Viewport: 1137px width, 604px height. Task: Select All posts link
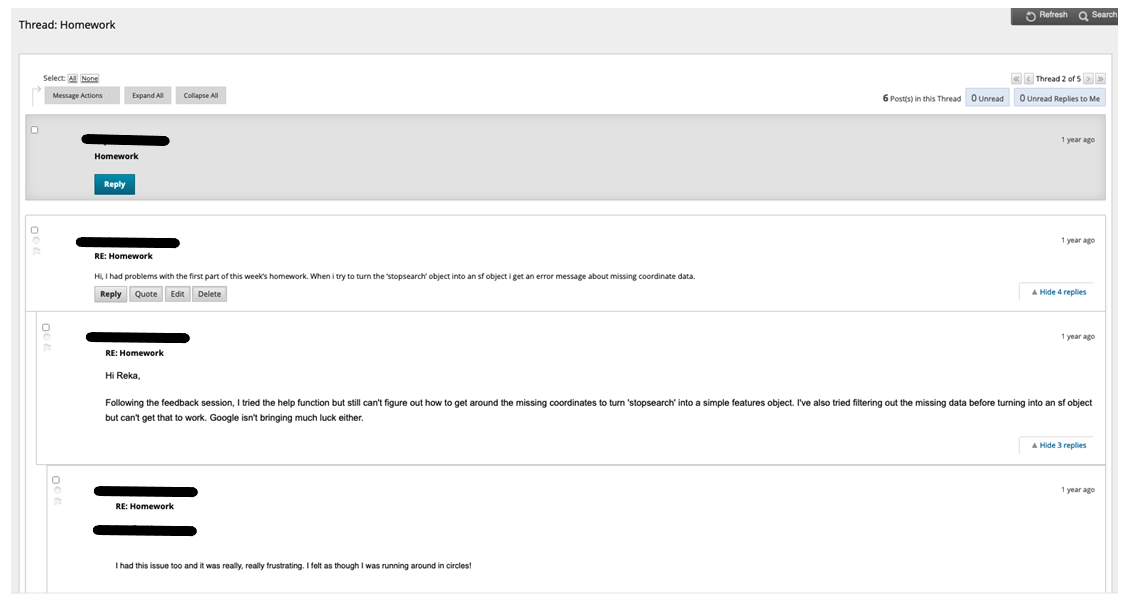click(x=73, y=78)
